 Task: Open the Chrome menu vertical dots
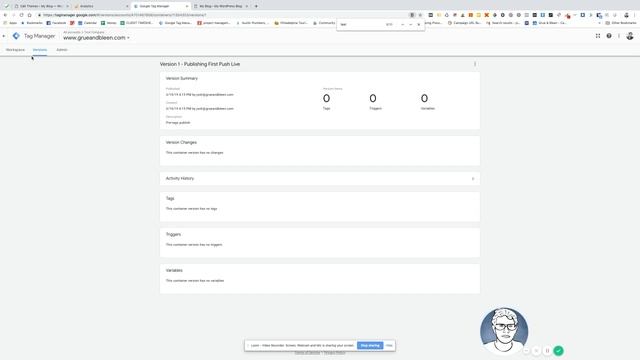[x=635, y=15]
